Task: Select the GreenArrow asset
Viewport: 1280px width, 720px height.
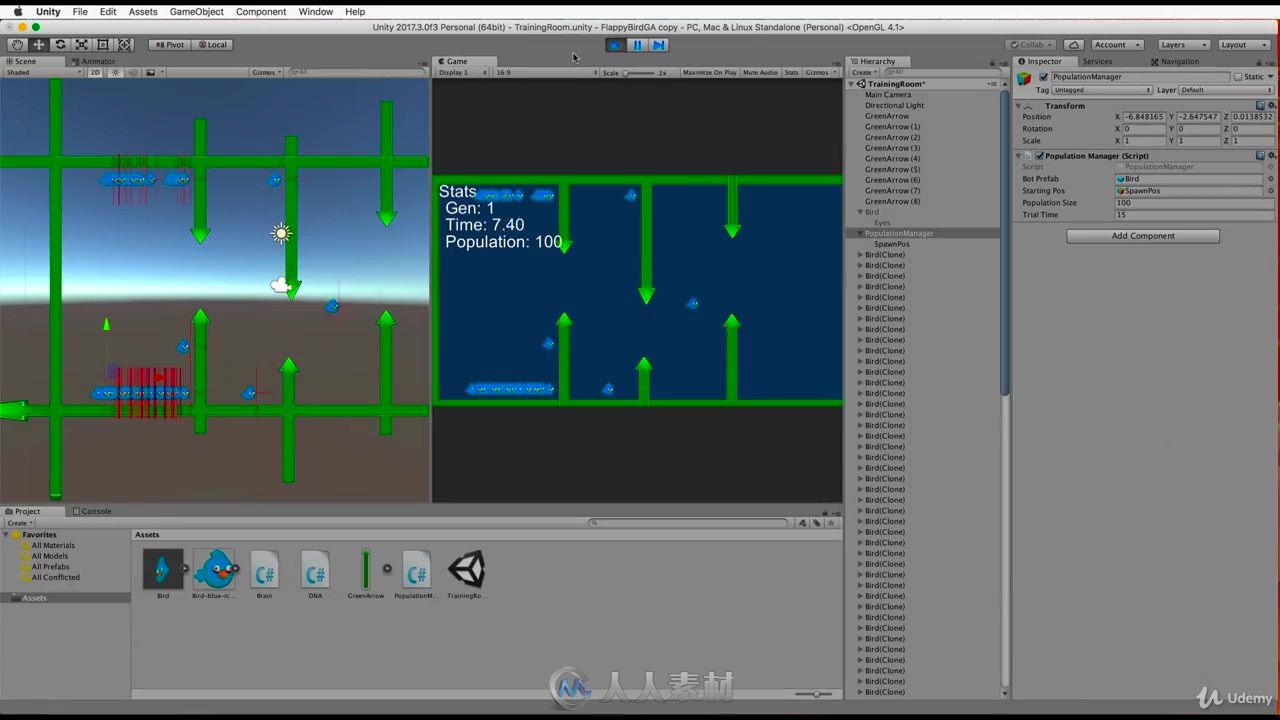Action: coord(366,573)
